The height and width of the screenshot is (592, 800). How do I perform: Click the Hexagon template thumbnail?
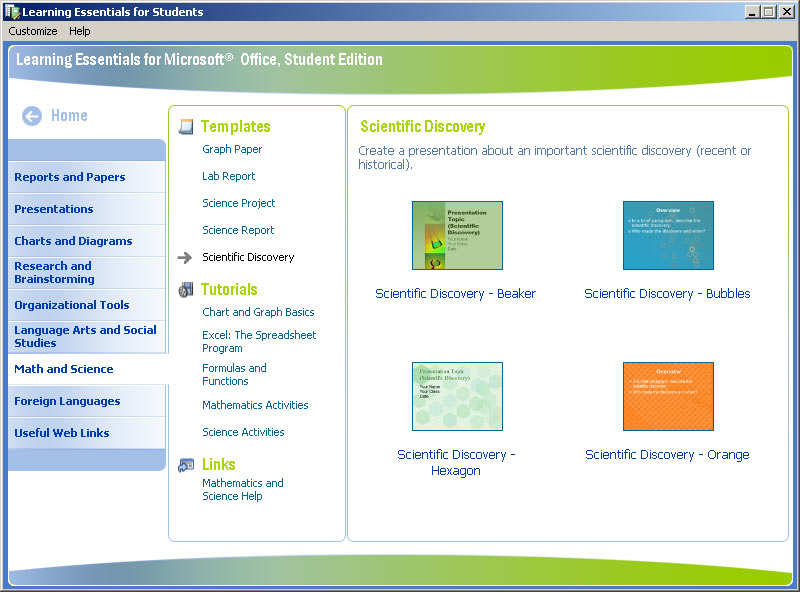tap(457, 397)
